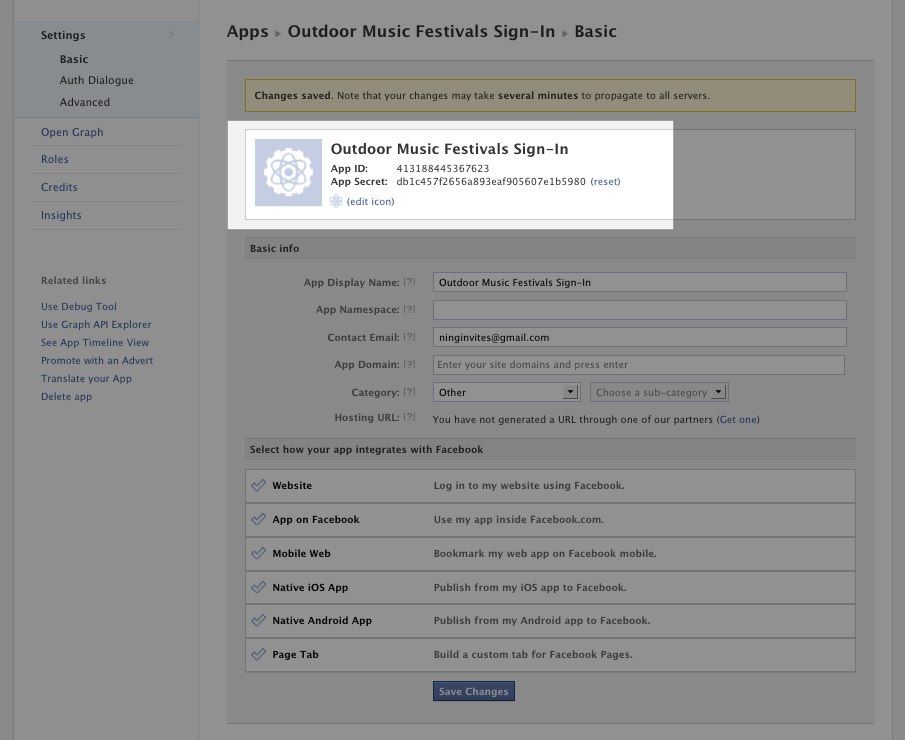905x740 pixels.
Task: Focus the App Domain field
Action: click(638, 365)
